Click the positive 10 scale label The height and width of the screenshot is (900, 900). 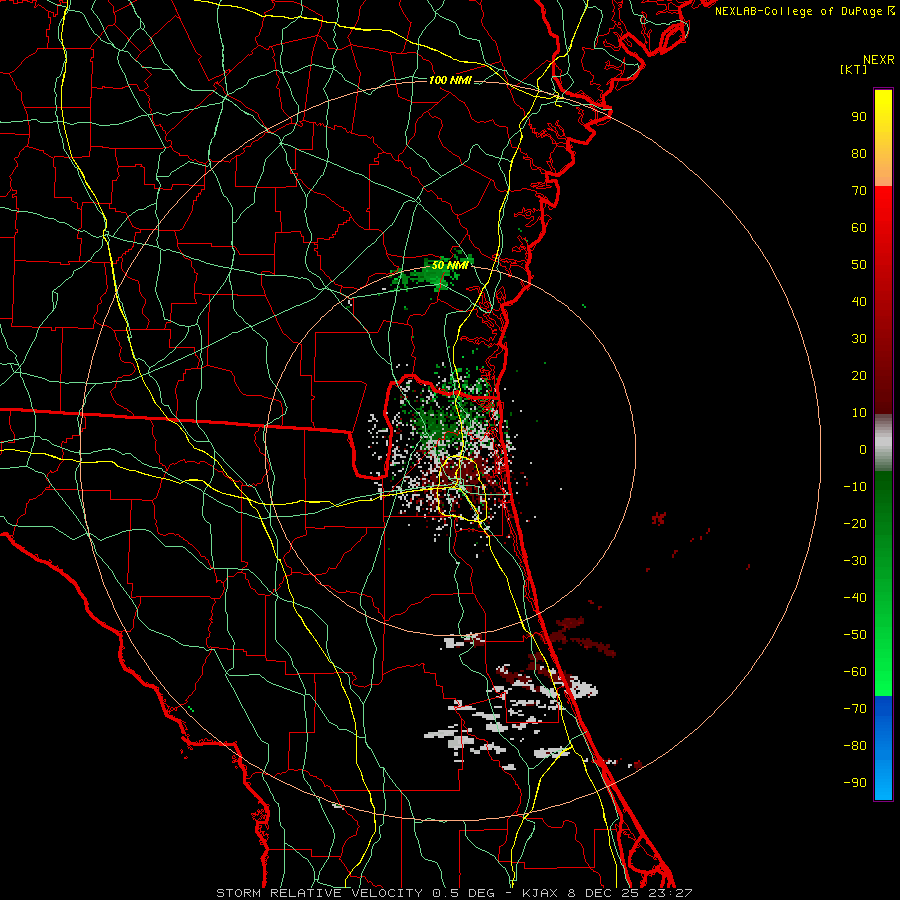tap(859, 413)
